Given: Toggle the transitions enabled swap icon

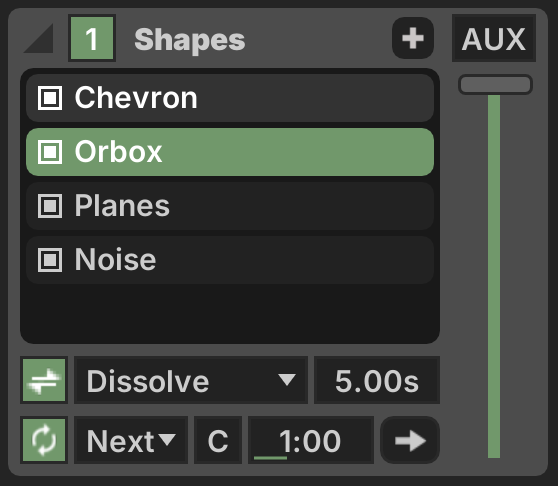Looking at the screenshot, I should [44, 380].
